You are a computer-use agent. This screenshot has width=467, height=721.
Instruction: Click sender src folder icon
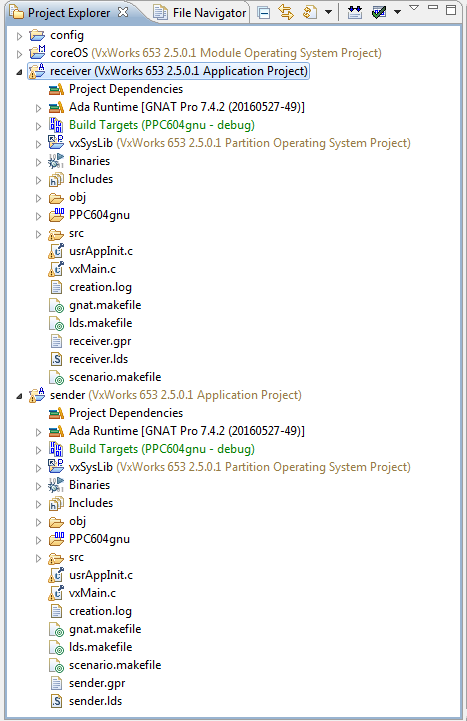56,558
